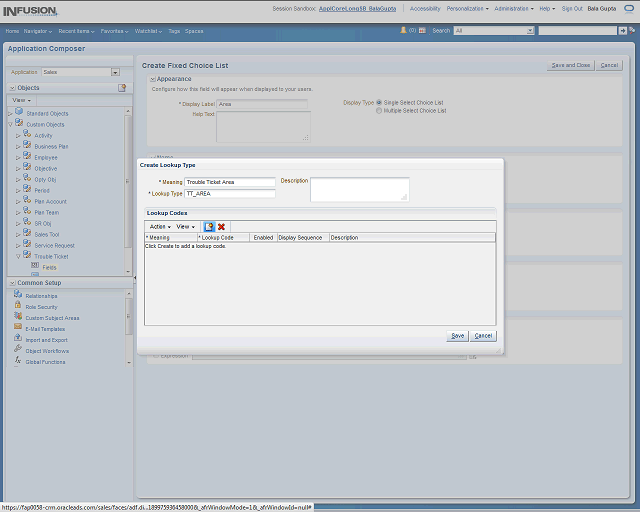Click the Global Functions fx icon
Viewport: 640px width, 512px height.
[x=18, y=361]
